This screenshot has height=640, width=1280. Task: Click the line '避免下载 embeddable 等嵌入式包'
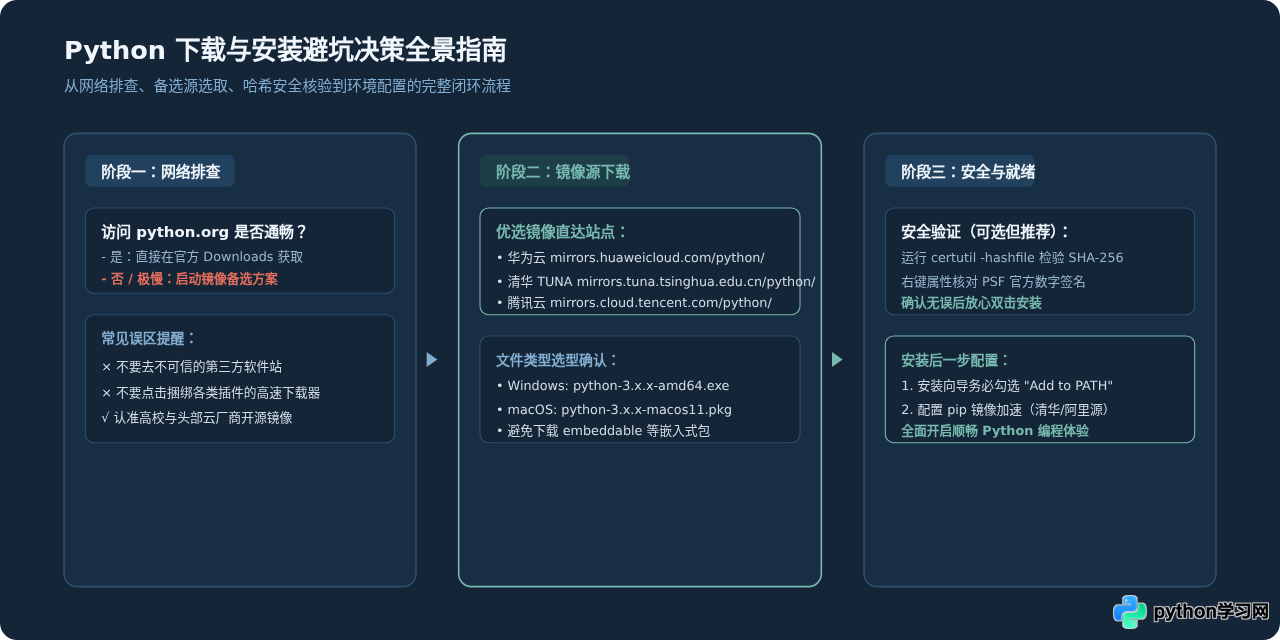coord(603,431)
